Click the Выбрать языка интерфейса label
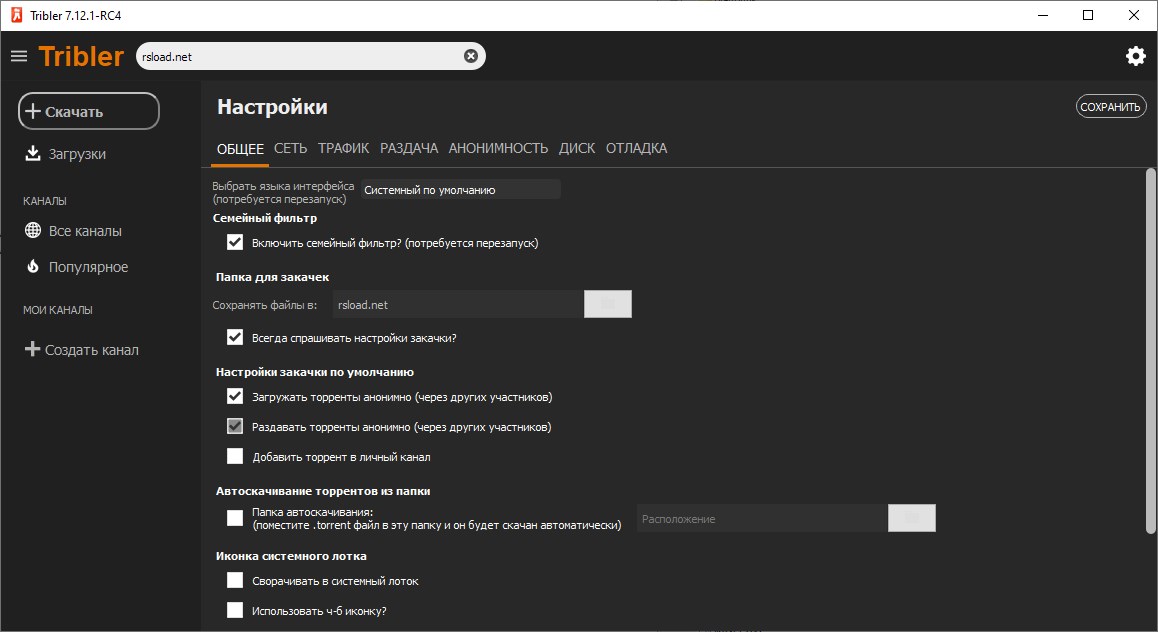Viewport: 1158px width, 632px height. coord(283,193)
